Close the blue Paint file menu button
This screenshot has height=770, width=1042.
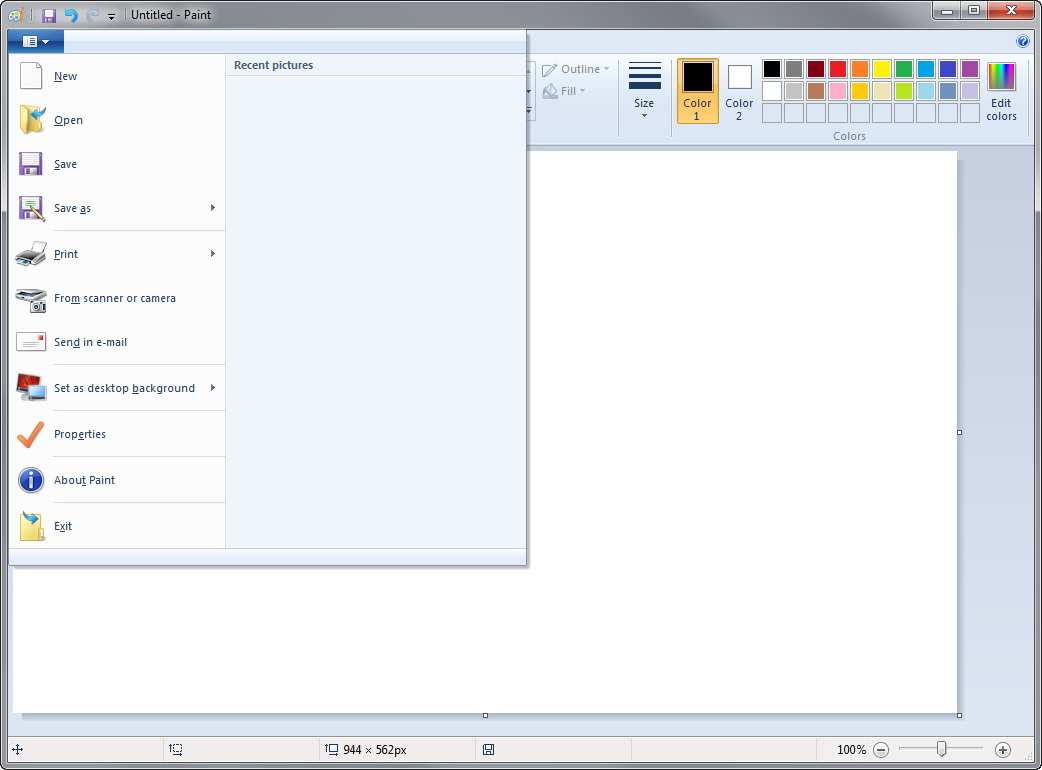click(x=36, y=41)
